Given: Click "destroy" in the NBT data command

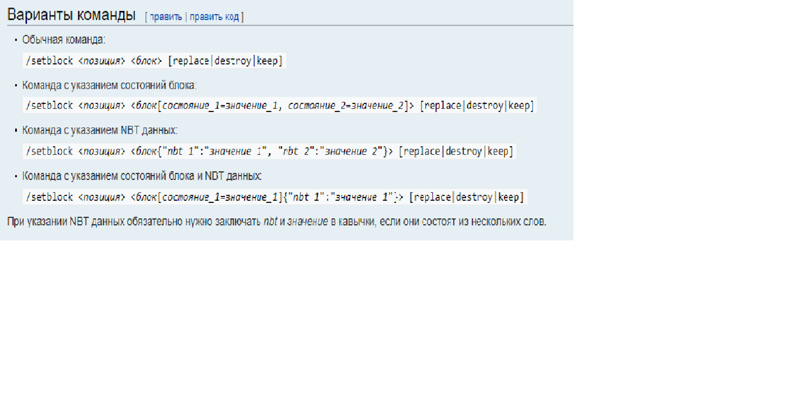Looking at the screenshot, I should click(x=464, y=152).
